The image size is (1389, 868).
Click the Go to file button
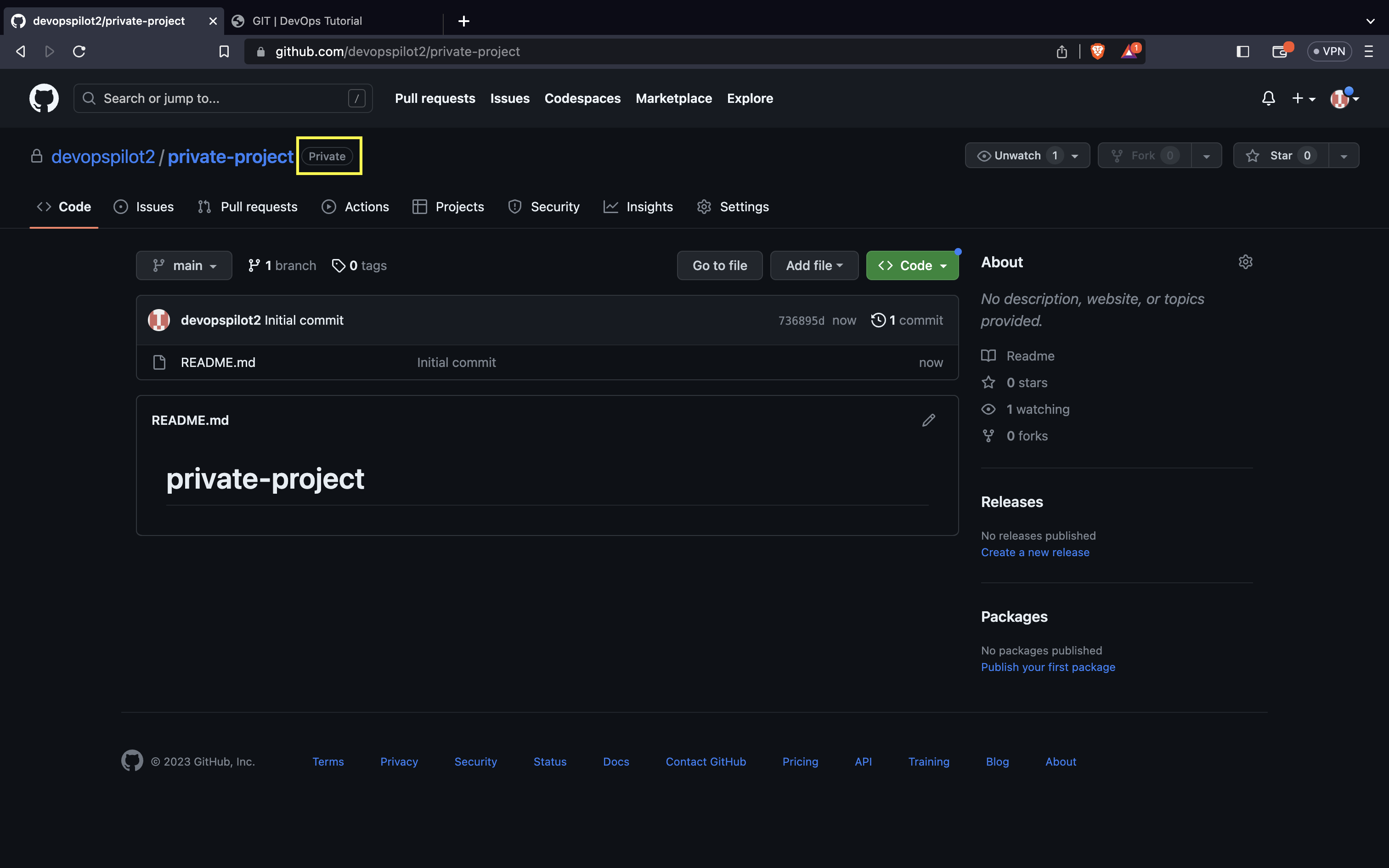pyautogui.click(x=720, y=265)
